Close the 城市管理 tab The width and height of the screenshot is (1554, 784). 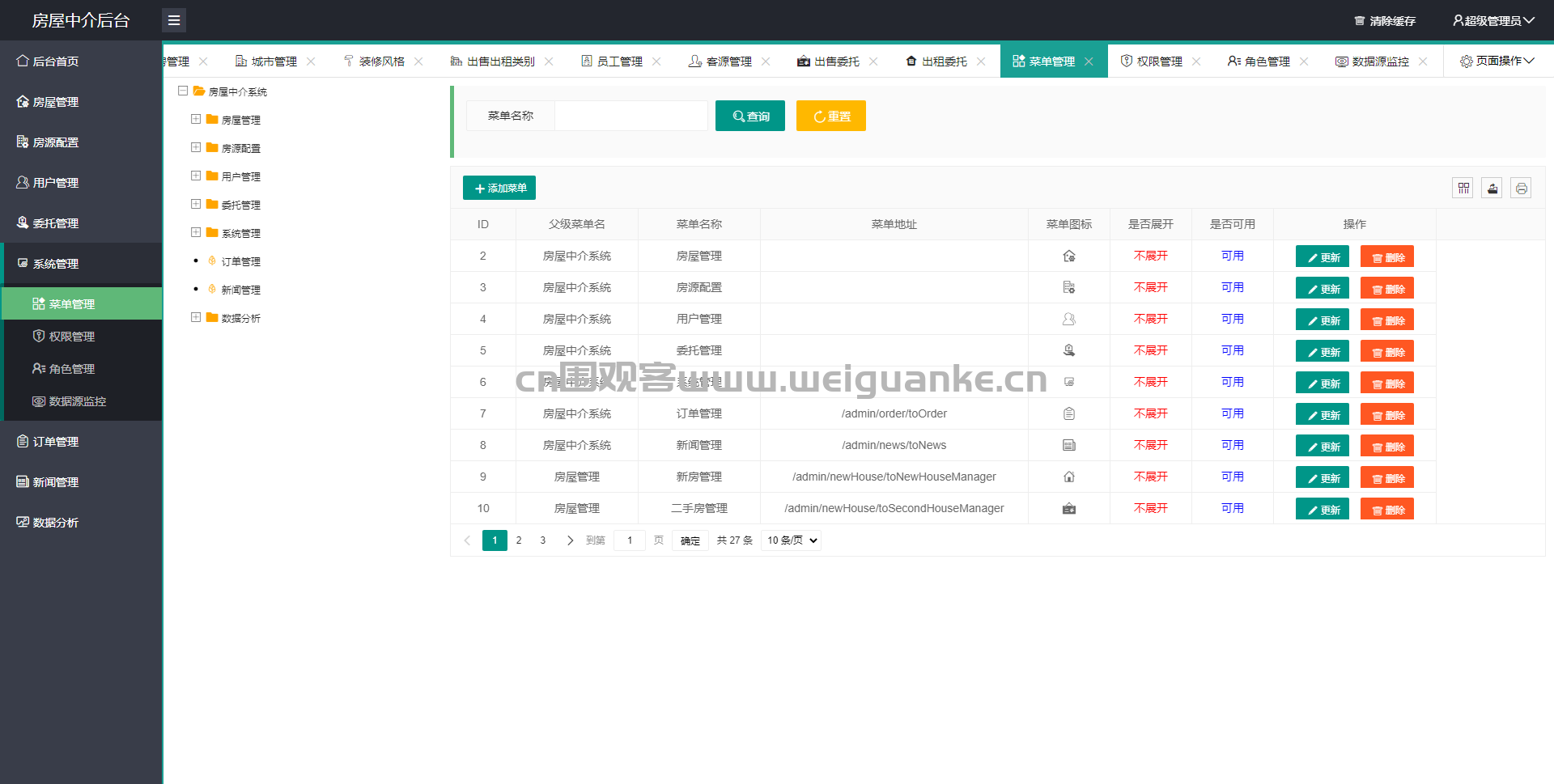tap(311, 61)
